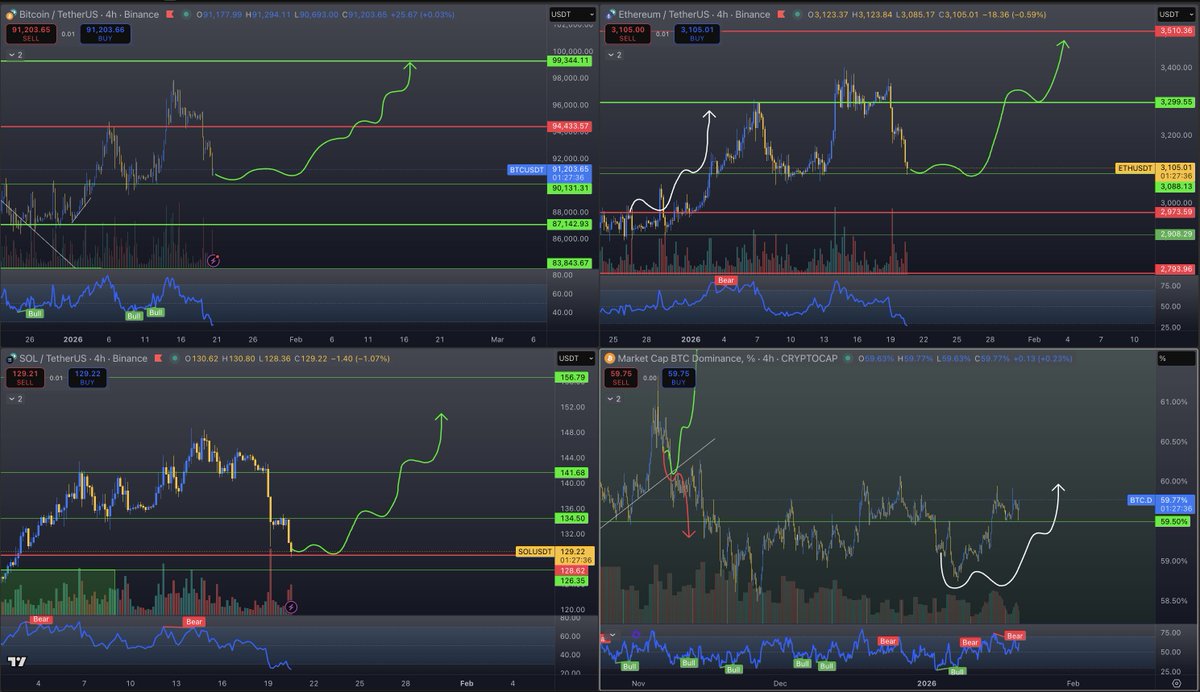Click the 91,203.66 BUY button on Bitcoin chart

pos(105,34)
